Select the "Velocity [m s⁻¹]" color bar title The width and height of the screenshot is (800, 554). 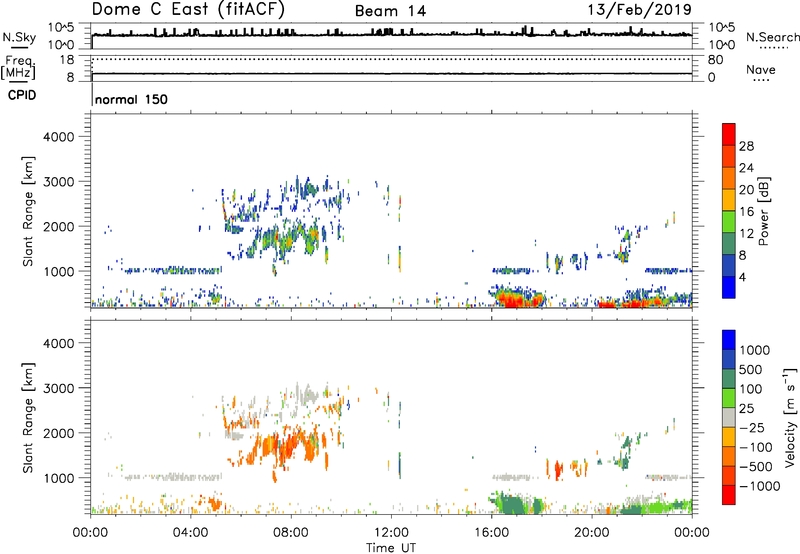tap(790, 417)
